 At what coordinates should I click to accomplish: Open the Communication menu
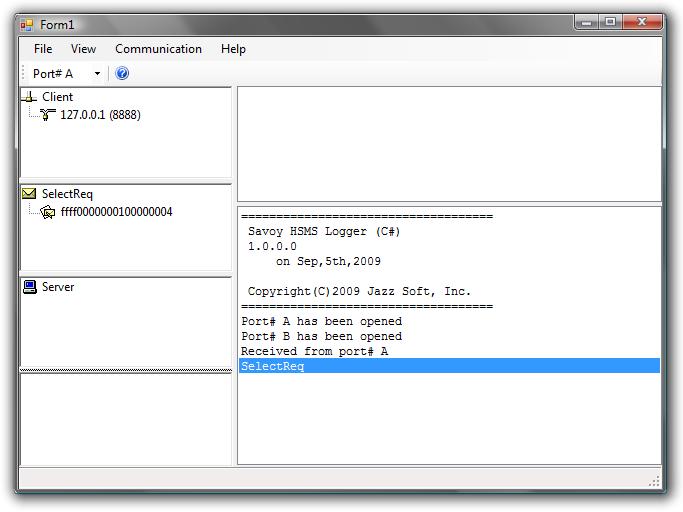pyautogui.click(x=158, y=49)
